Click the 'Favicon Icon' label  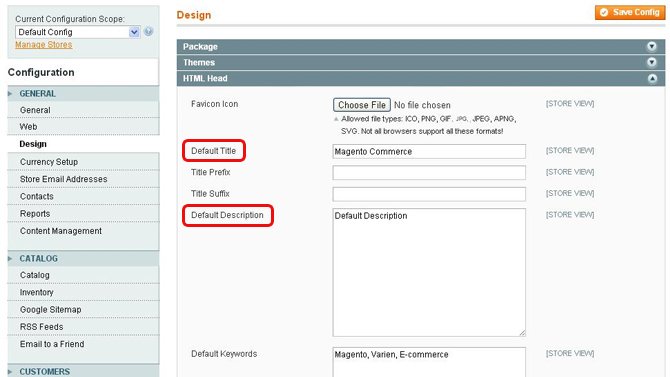pyautogui.click(x=215, y=104)
